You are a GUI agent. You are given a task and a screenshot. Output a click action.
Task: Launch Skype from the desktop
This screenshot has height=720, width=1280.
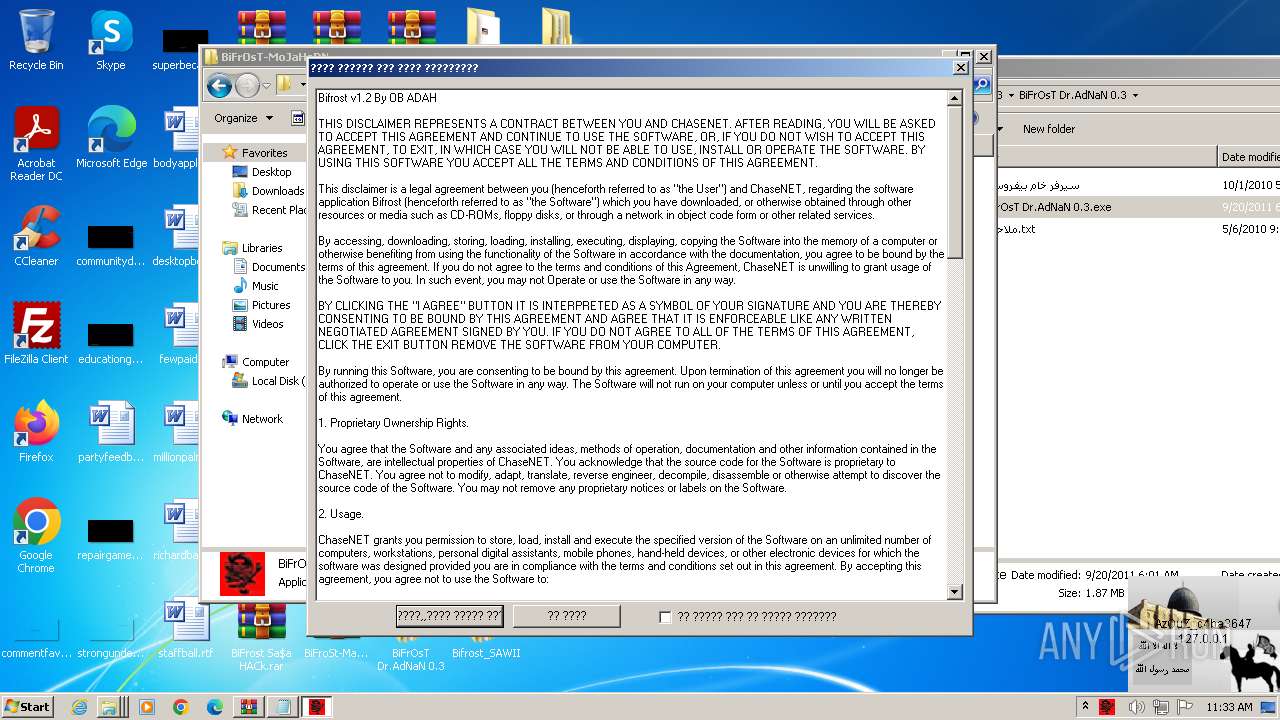[111, 40]
